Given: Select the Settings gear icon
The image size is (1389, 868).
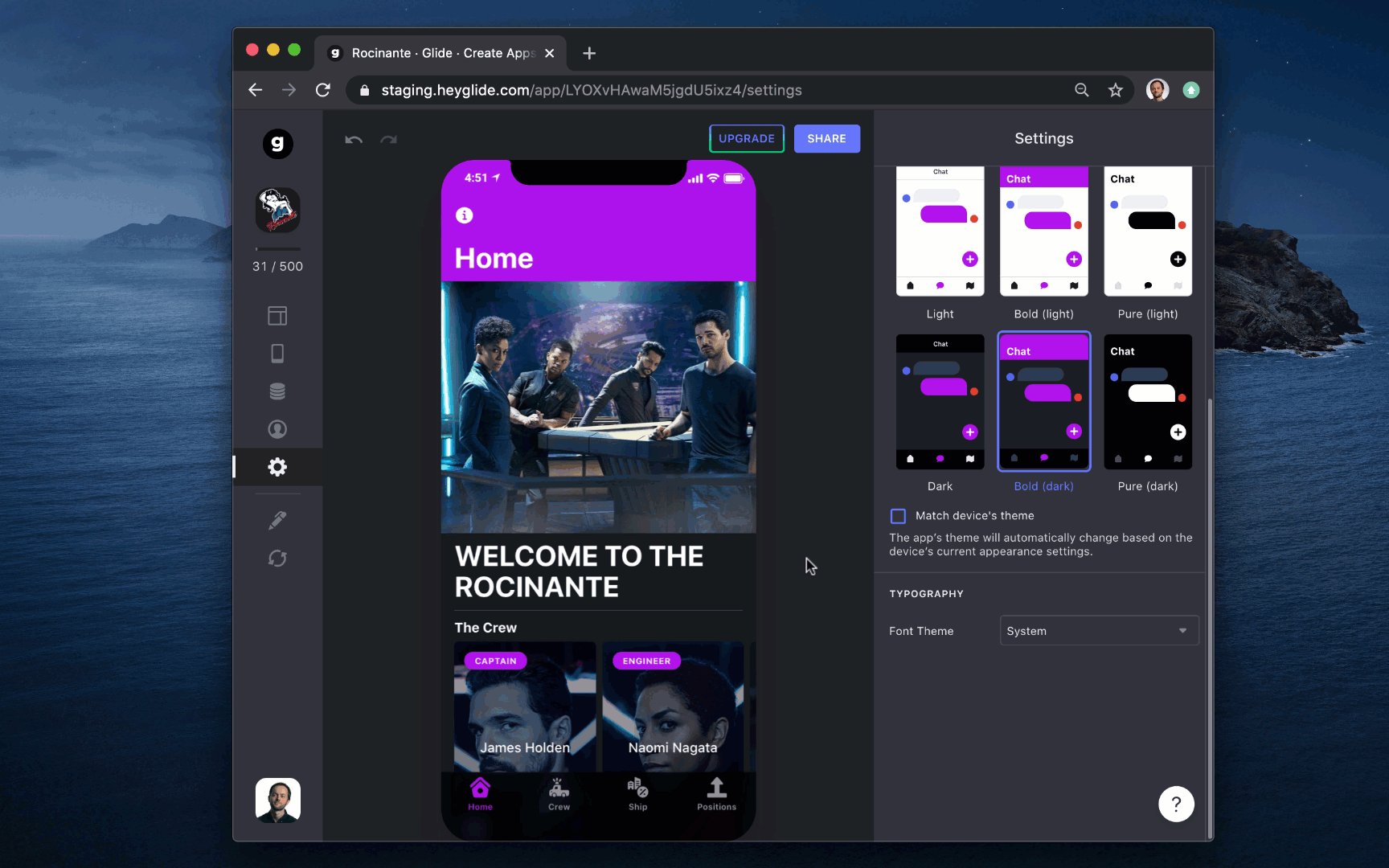Looking at the screenshot, I should tap(277, 467).
